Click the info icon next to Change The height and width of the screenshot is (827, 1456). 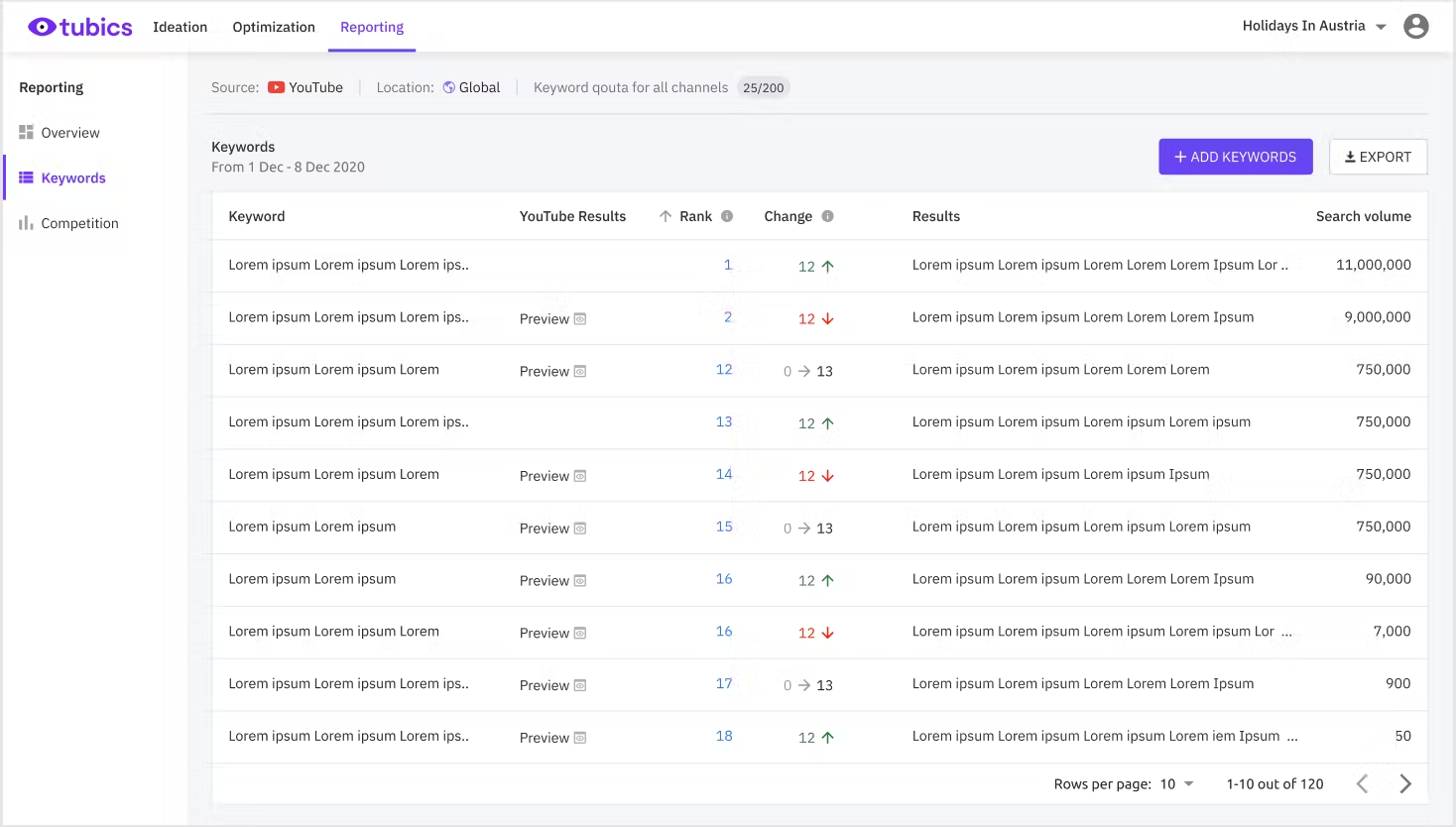point(827,216)
